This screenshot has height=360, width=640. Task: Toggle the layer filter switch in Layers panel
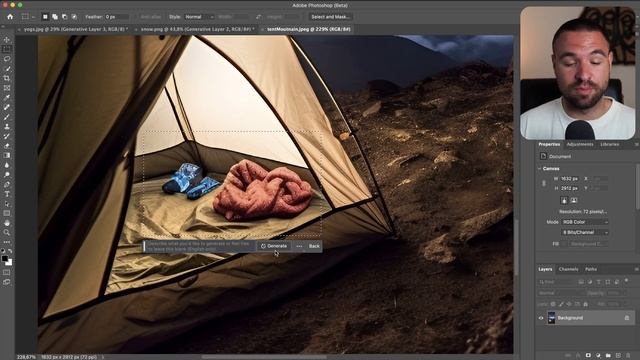627,281
